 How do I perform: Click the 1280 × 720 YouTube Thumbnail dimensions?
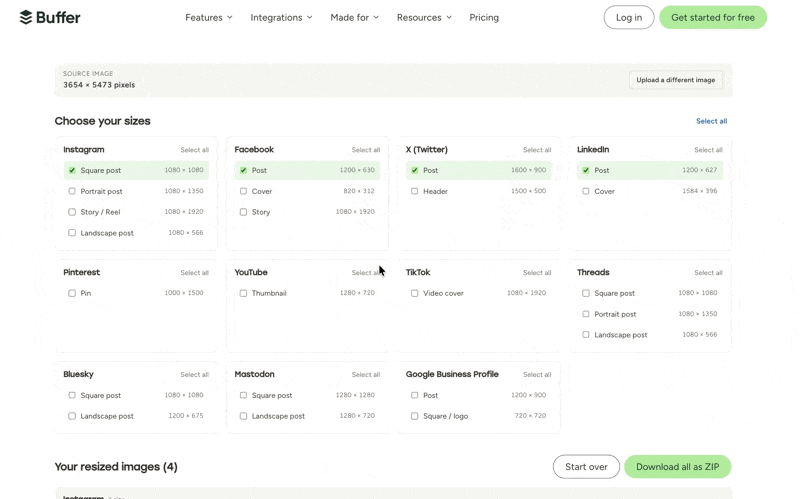[357, 293]
